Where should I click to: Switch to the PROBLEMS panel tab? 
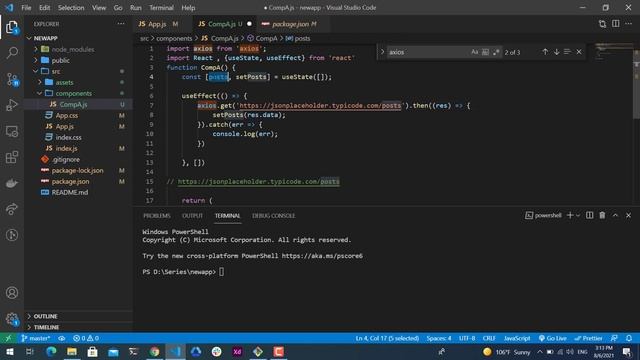click(157, 216)
